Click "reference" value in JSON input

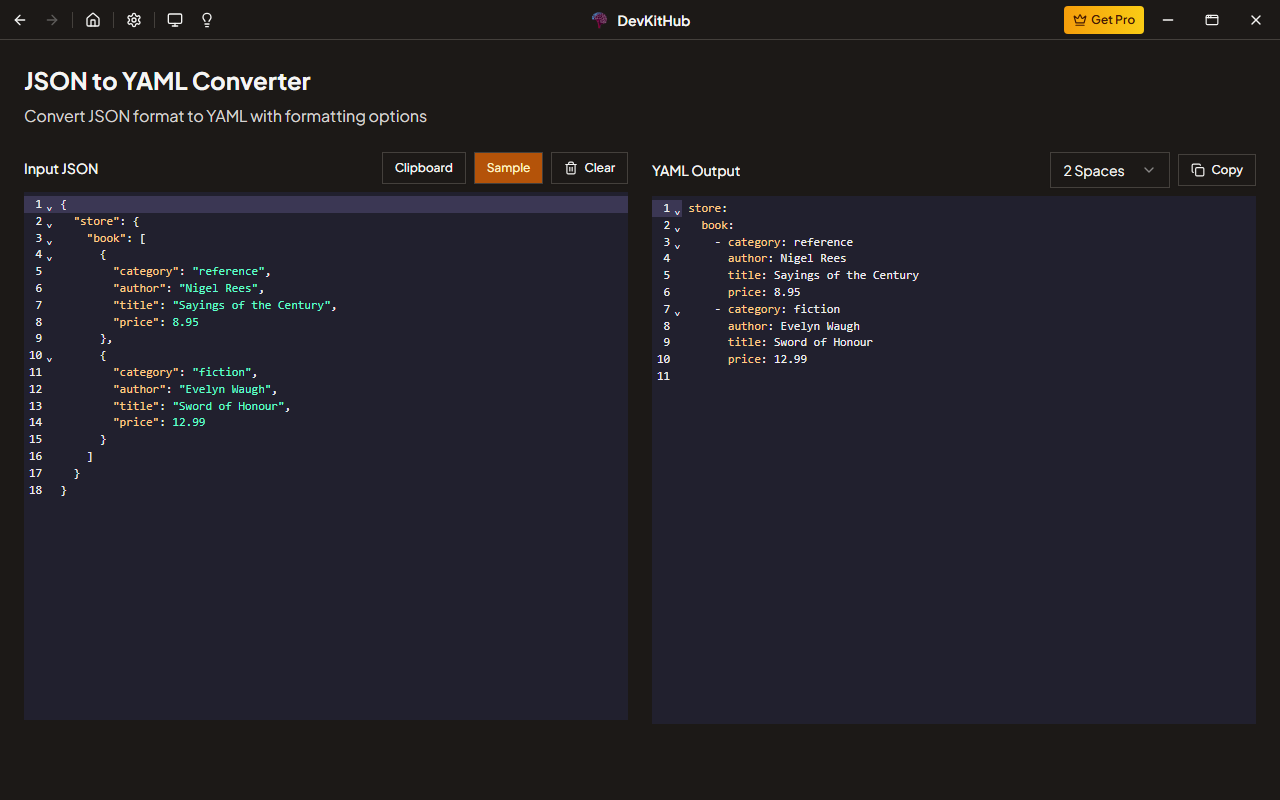pyautogui.click(x=229, y=271)
